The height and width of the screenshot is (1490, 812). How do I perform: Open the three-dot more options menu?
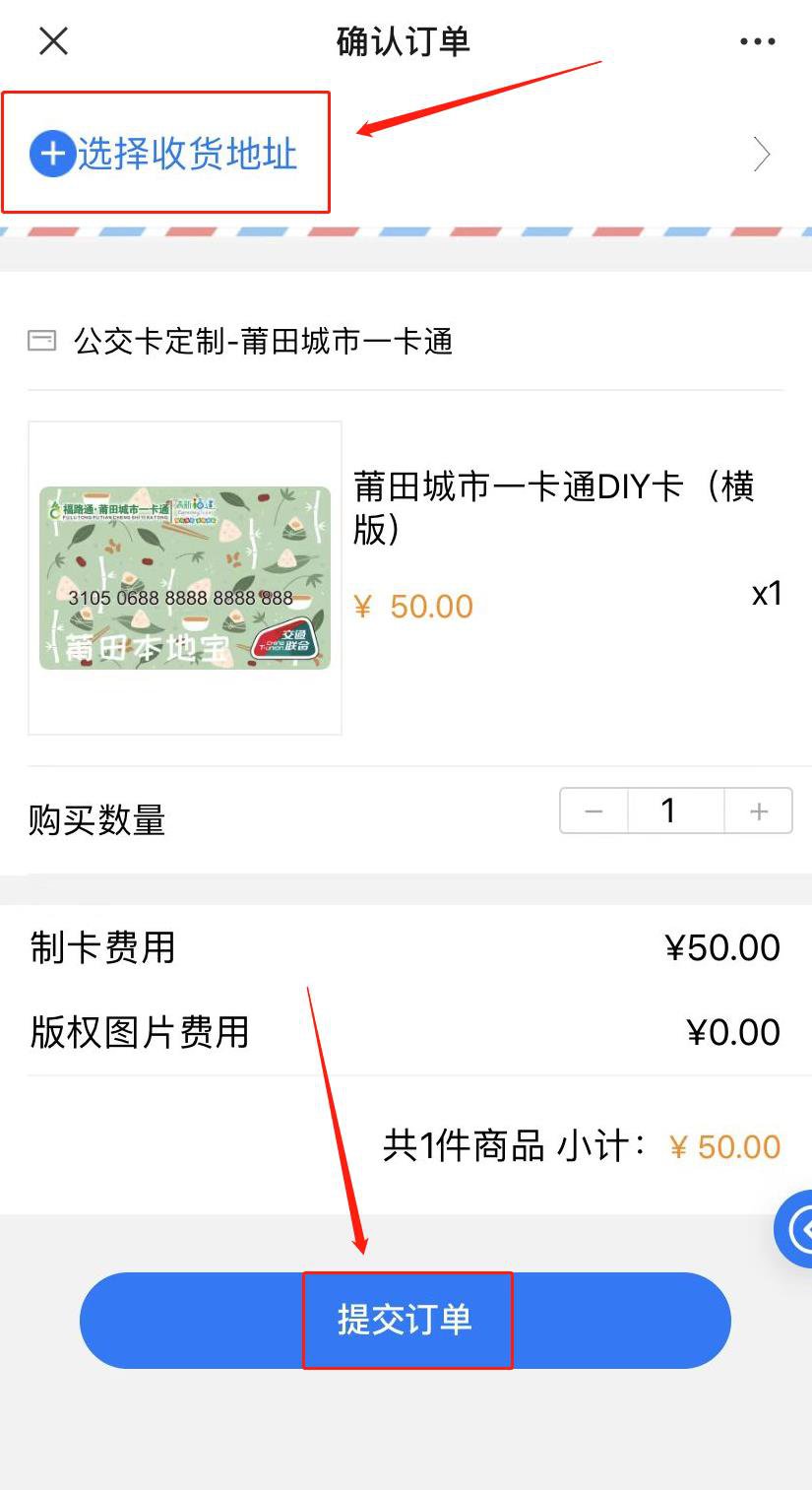[x=757, y=41]
